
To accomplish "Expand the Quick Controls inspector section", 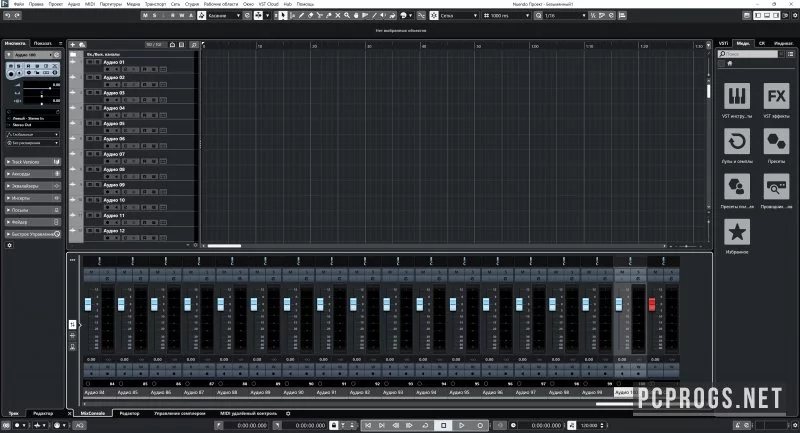I will pos(33,234).
